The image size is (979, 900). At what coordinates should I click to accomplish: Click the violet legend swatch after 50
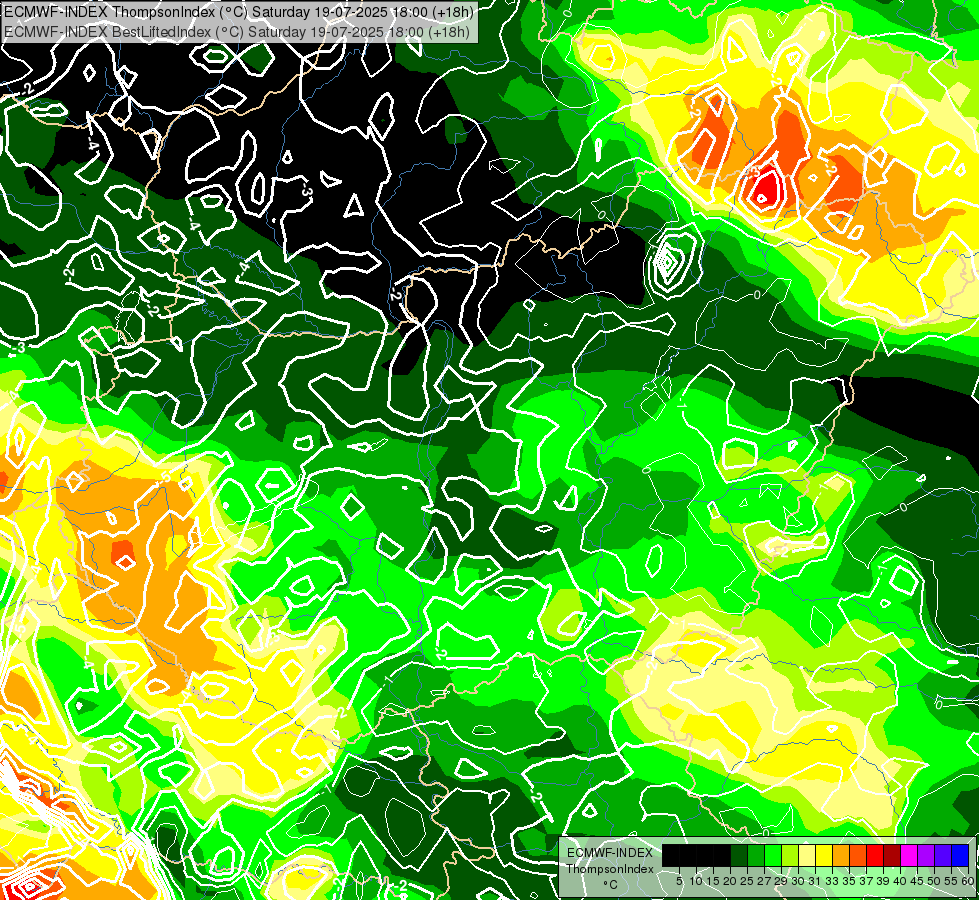point(943,855)
